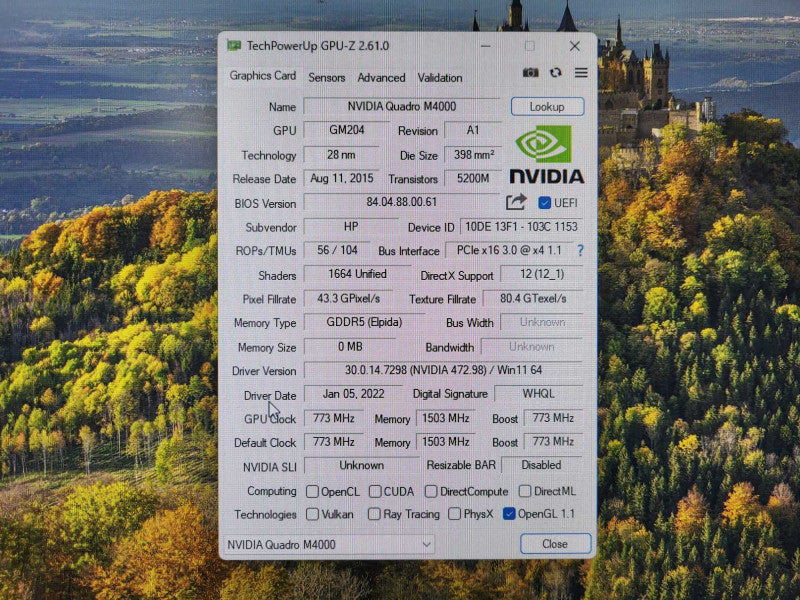
Task: Click the Computing label text
Action: click(271, 491)
